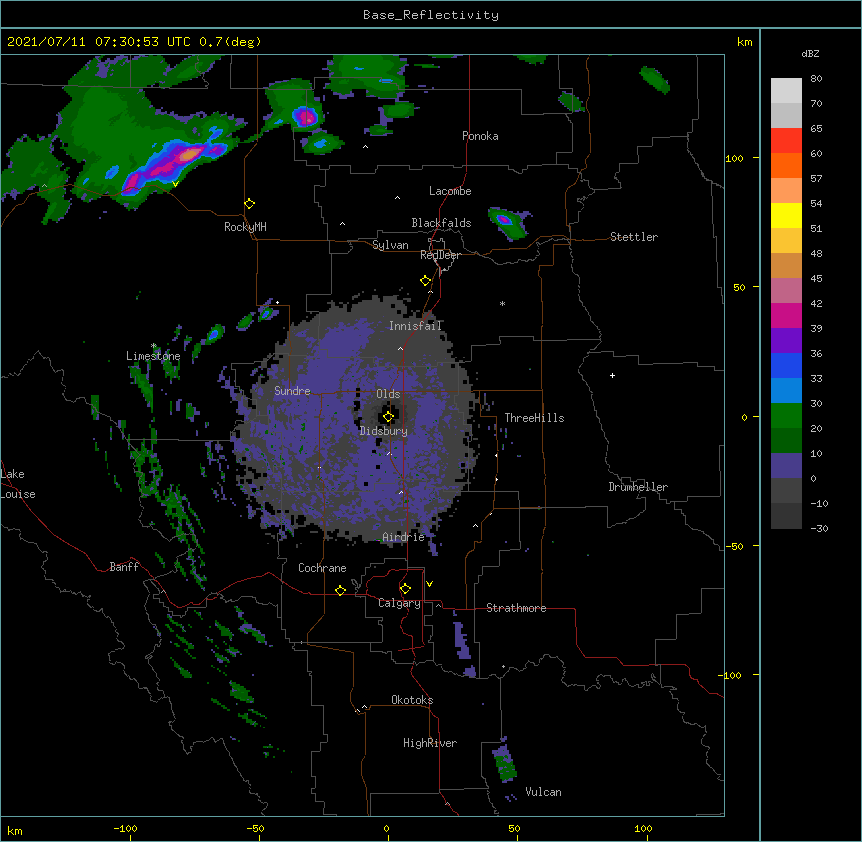
Task: Click the Didsbury city label
Action: coord(384,431)
